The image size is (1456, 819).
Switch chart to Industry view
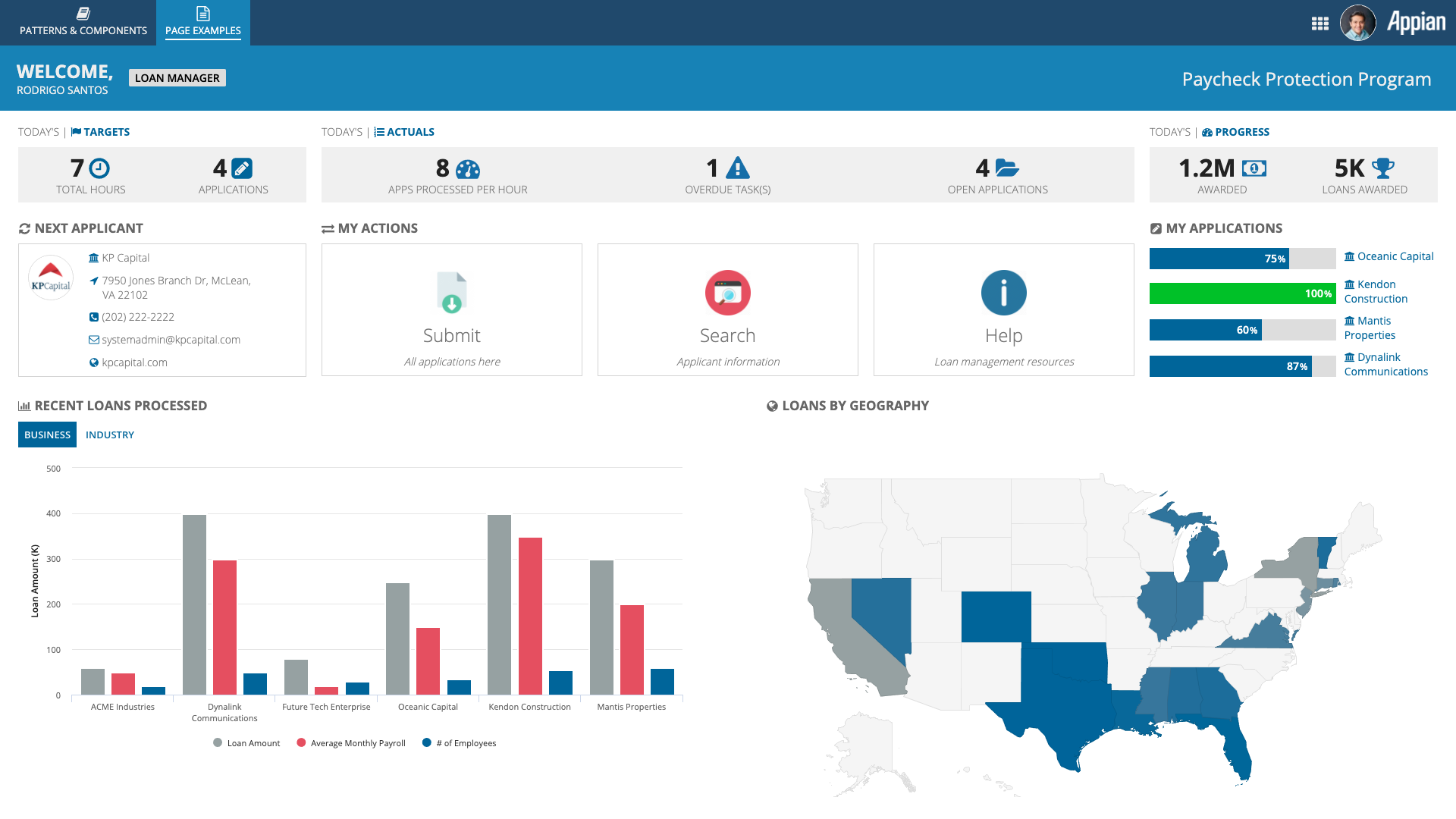pos(110,435)
